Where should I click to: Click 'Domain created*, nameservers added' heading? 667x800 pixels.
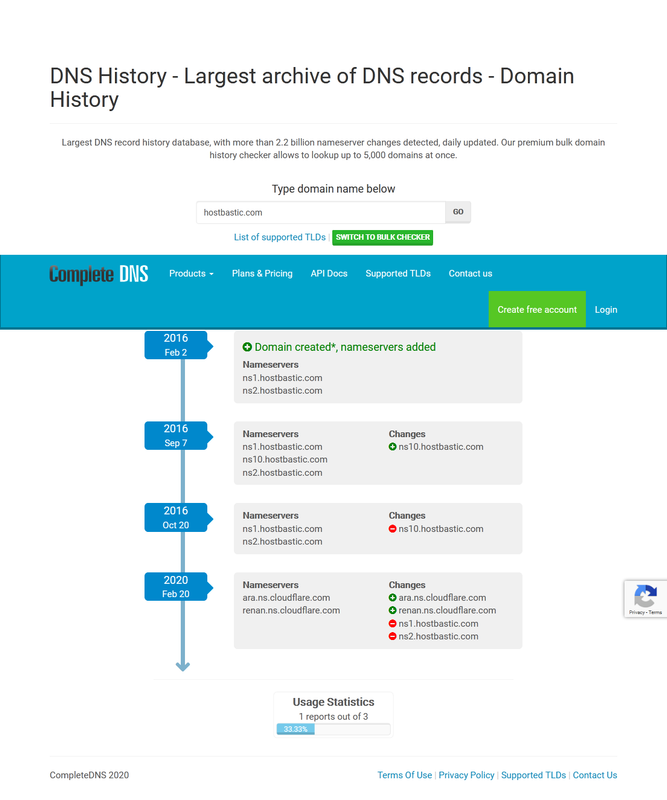click(345, 347)
